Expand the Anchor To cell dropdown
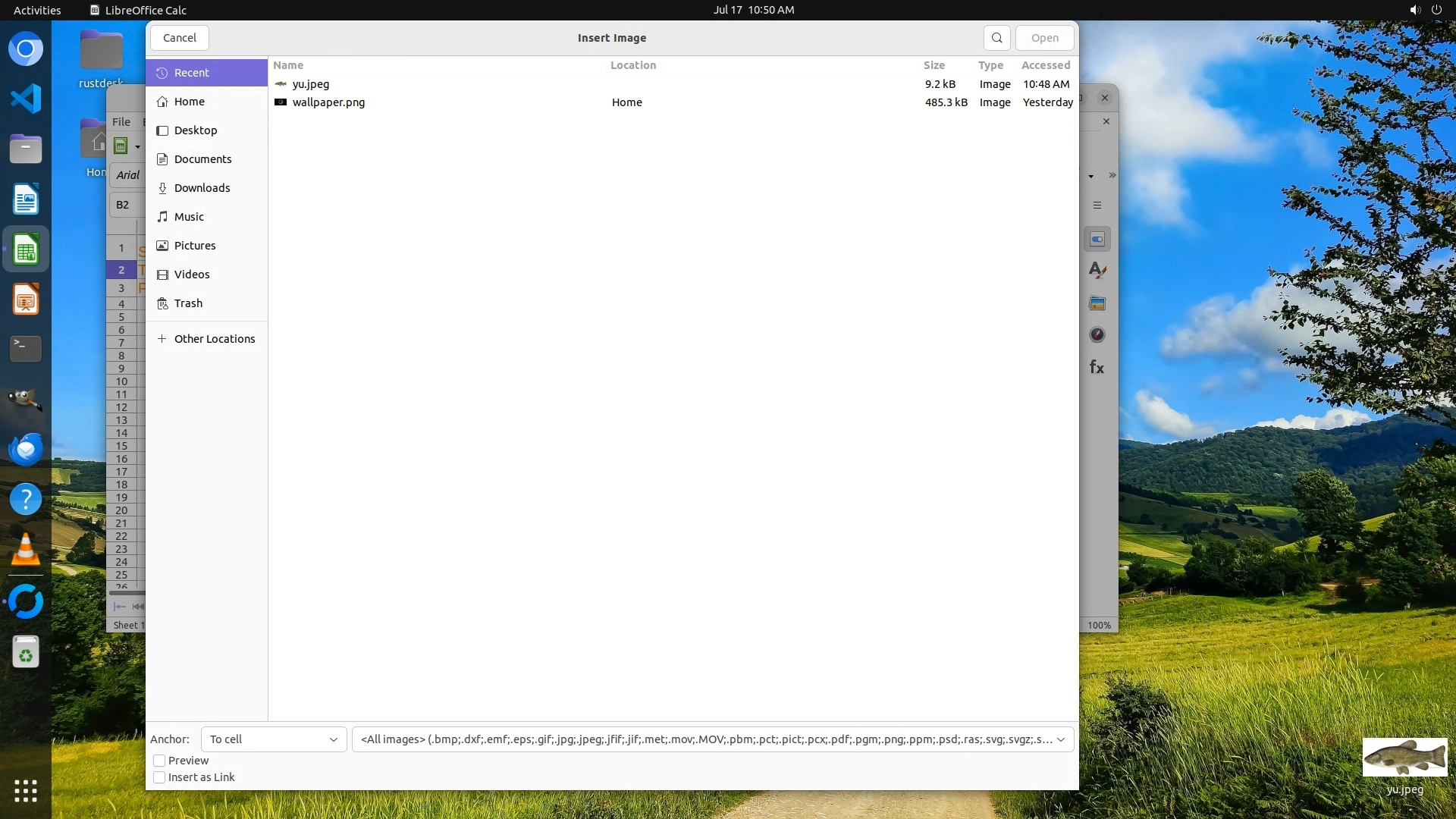The image size is (1456, 819). pyautogui.click(x=274, y=739)
